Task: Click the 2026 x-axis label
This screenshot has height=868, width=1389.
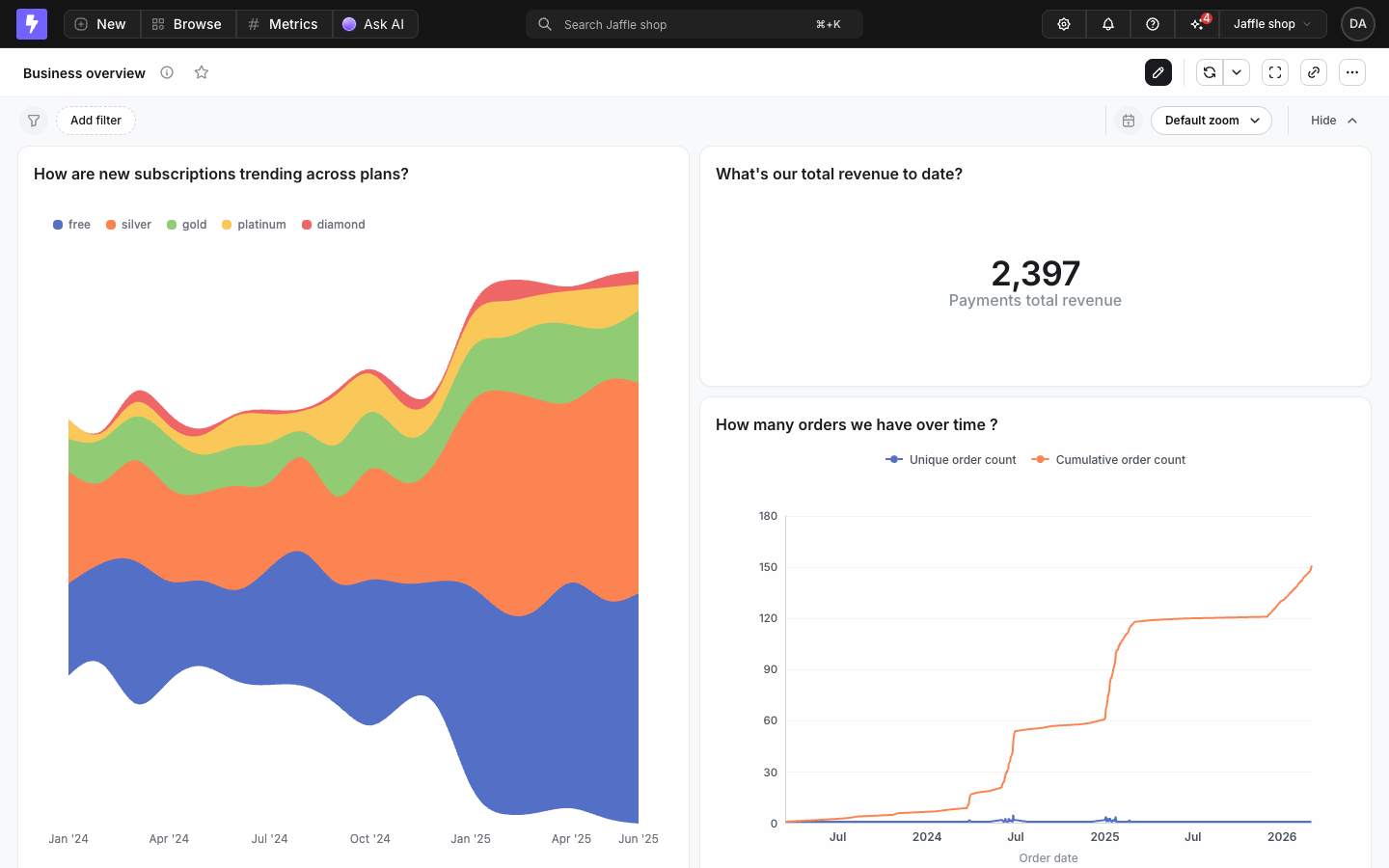Action: 1282,837
